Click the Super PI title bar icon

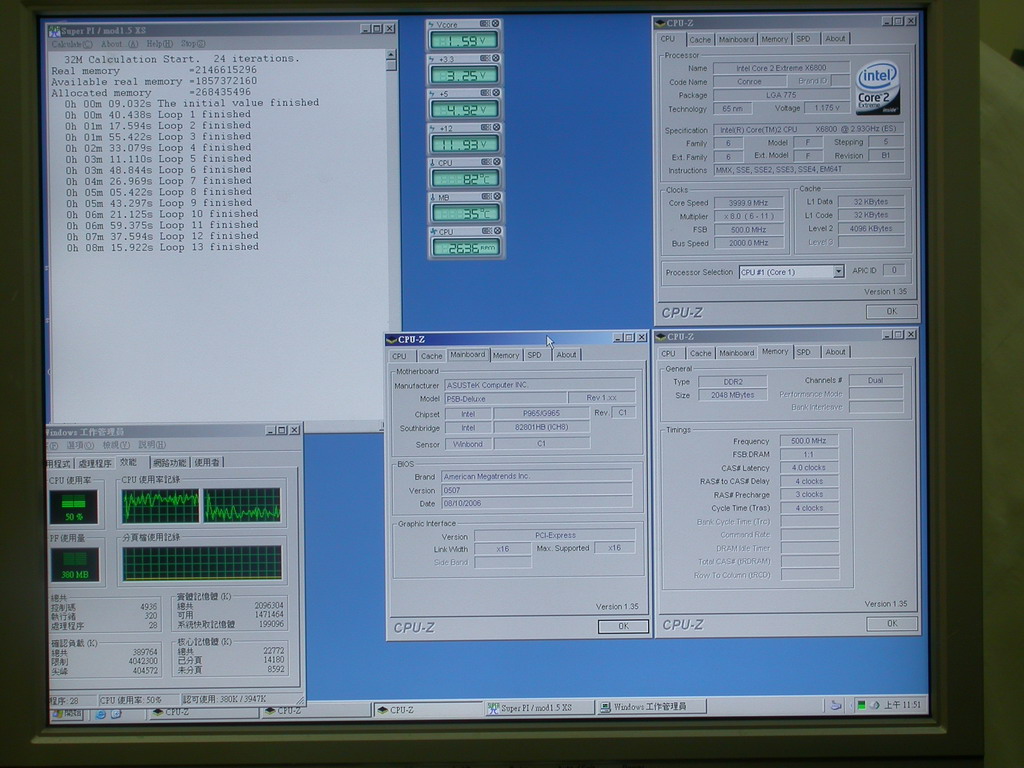[54, 31]
